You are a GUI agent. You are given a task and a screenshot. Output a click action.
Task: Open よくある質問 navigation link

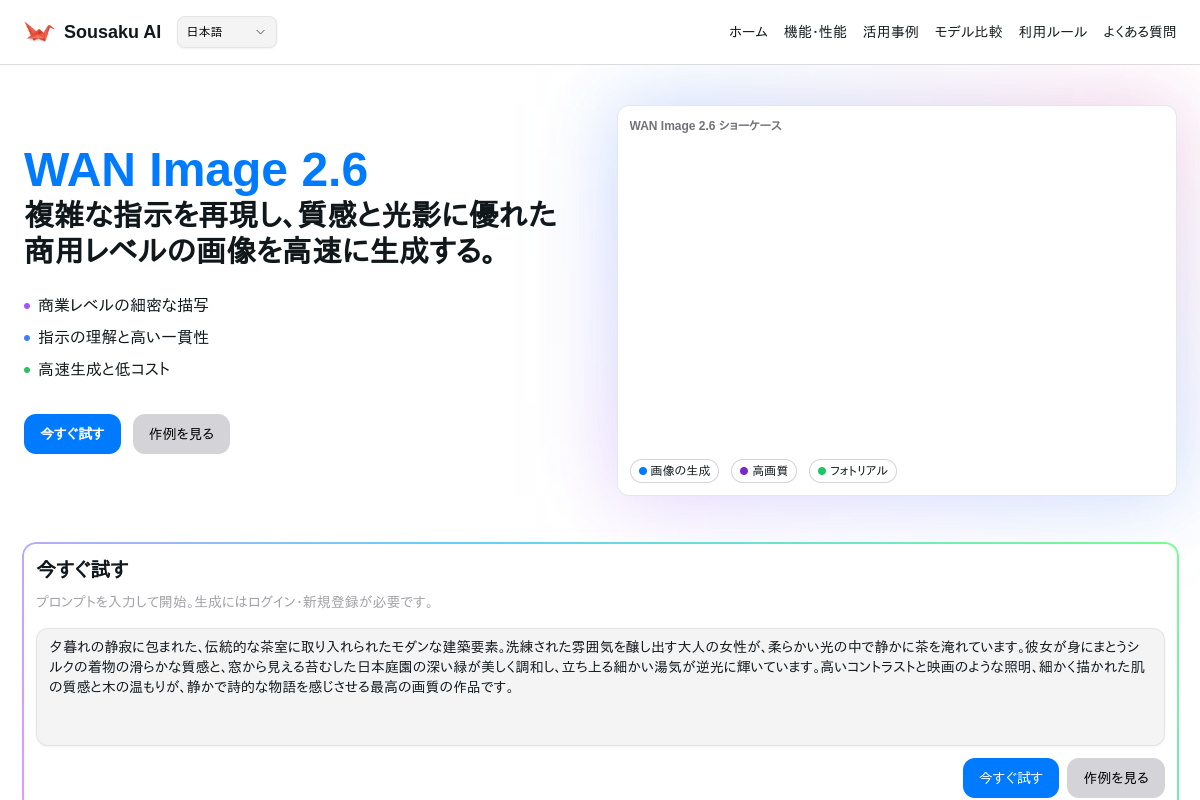point(1139,32)
